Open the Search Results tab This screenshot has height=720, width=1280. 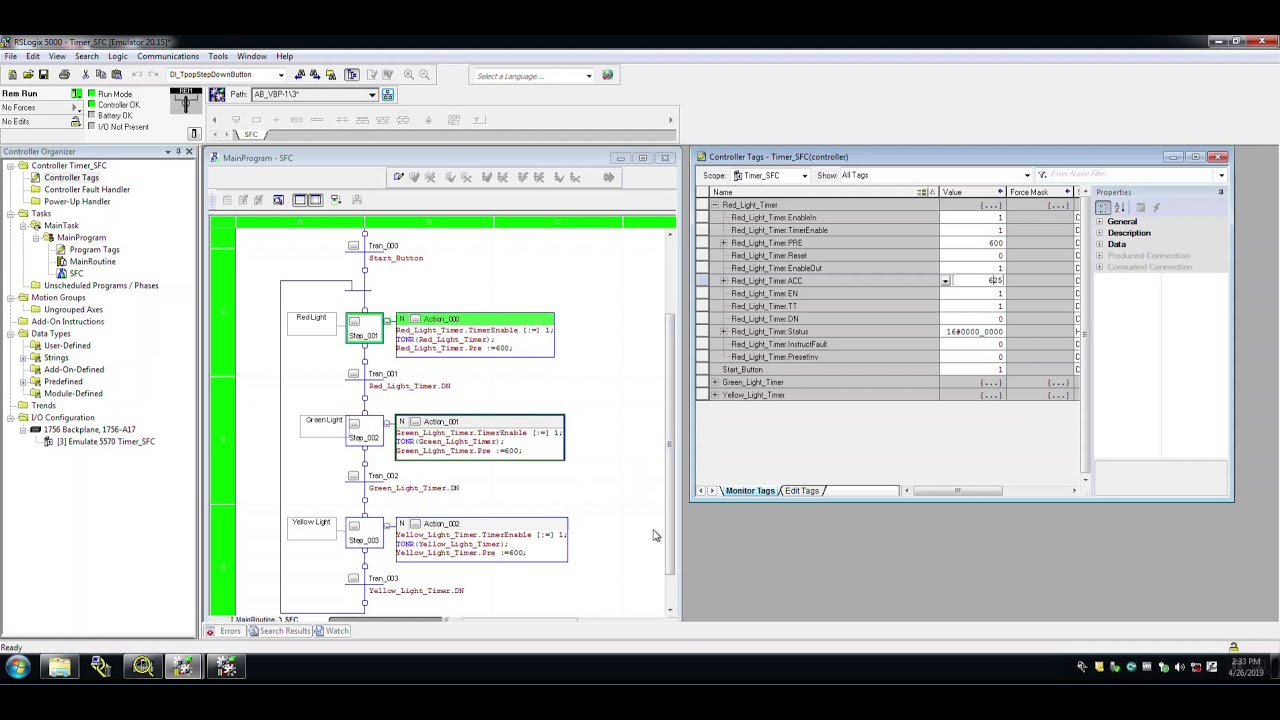279,631
